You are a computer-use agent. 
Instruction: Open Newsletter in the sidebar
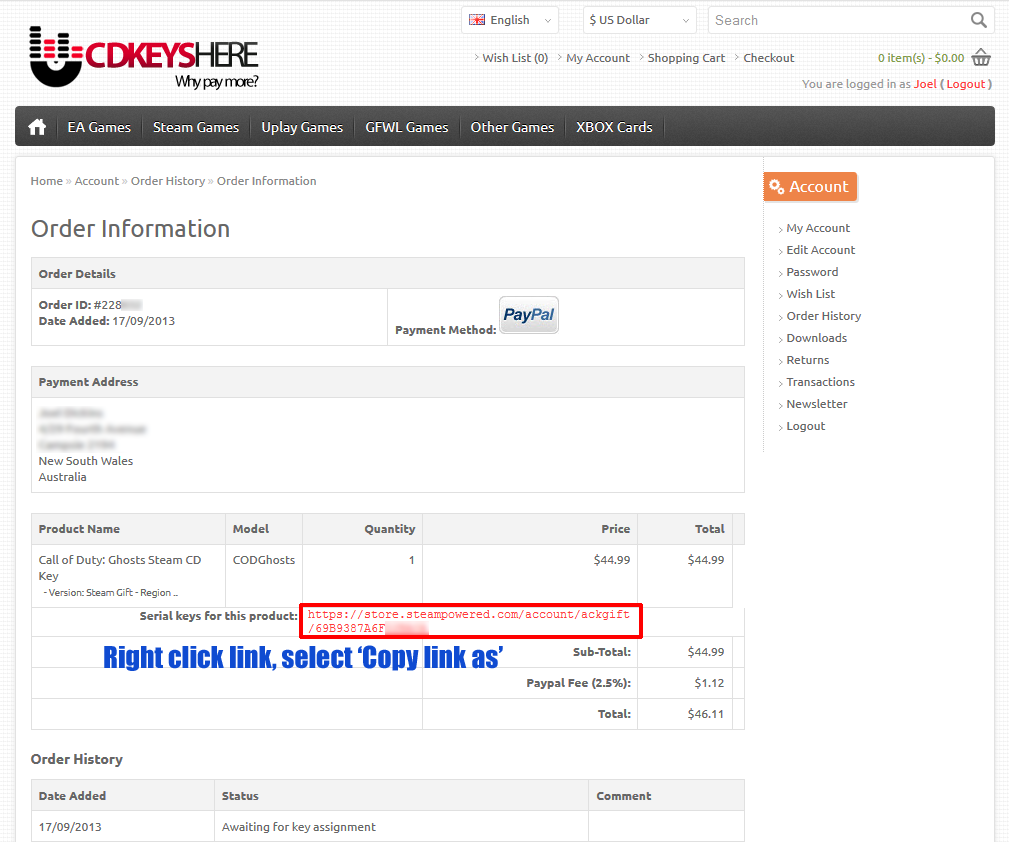(x=817, y=404)
